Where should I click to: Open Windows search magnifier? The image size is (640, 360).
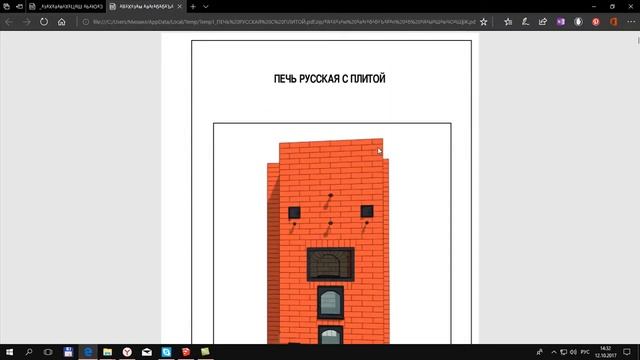tap(29, 352)
